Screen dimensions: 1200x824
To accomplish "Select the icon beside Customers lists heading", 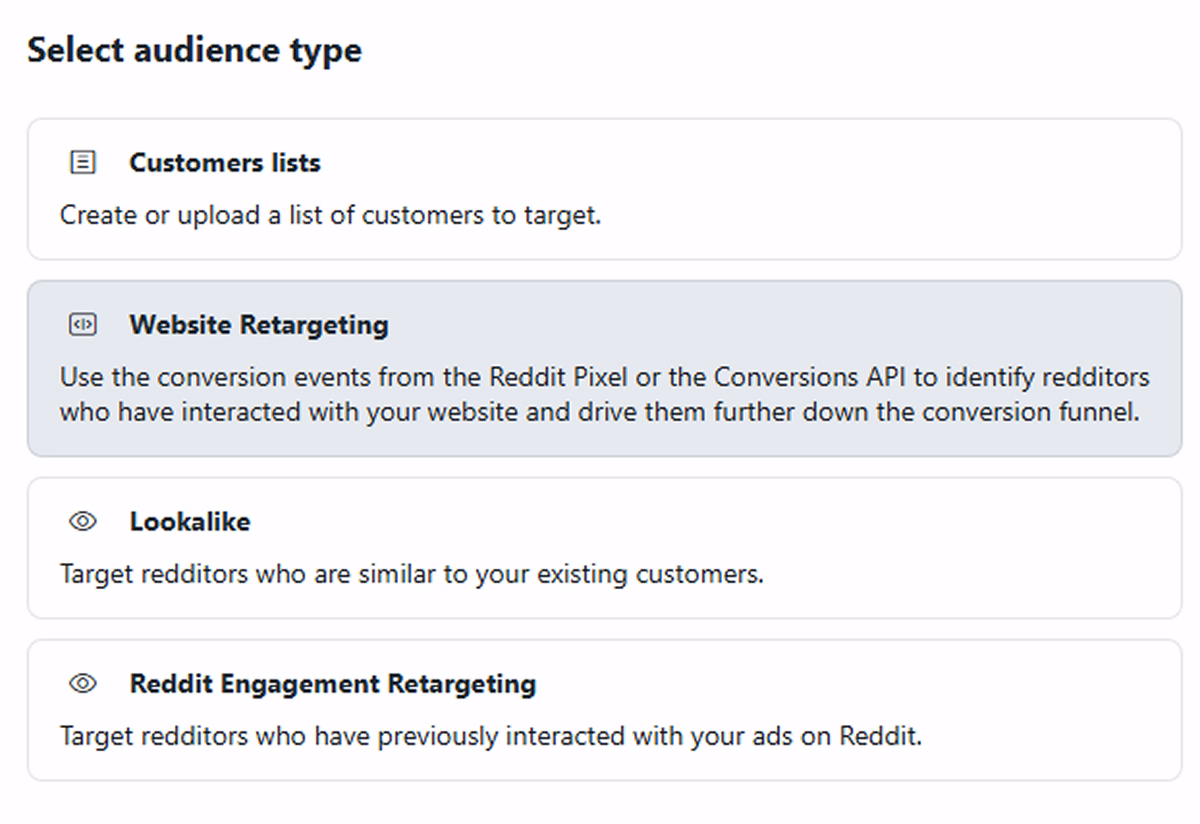I will (84, 161).
